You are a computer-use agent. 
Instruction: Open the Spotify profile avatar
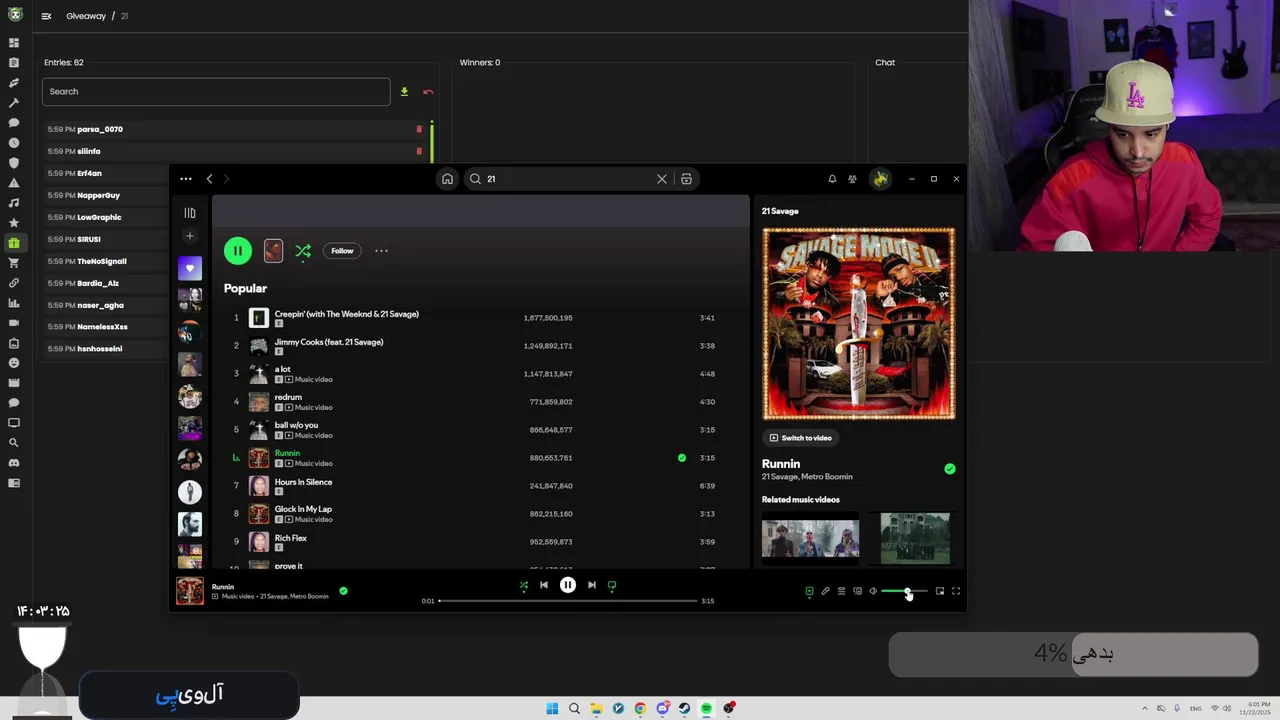point(880,179)
